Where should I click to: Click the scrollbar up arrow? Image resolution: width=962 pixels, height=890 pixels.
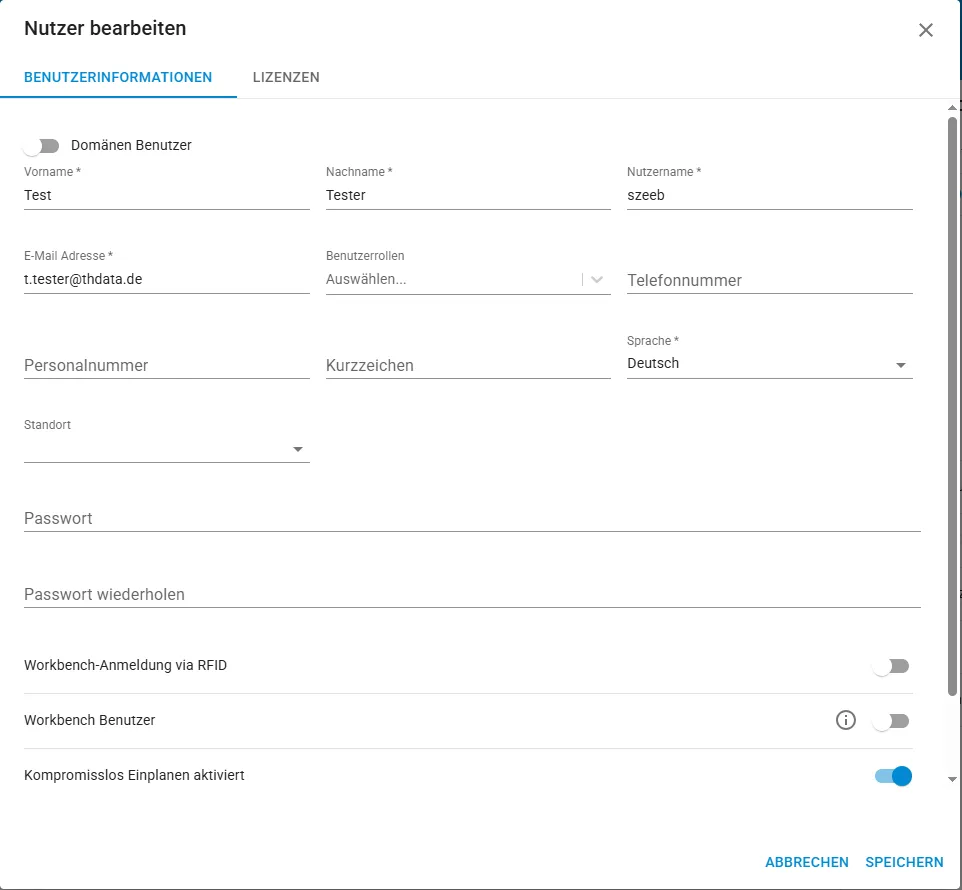coord(952,108)
